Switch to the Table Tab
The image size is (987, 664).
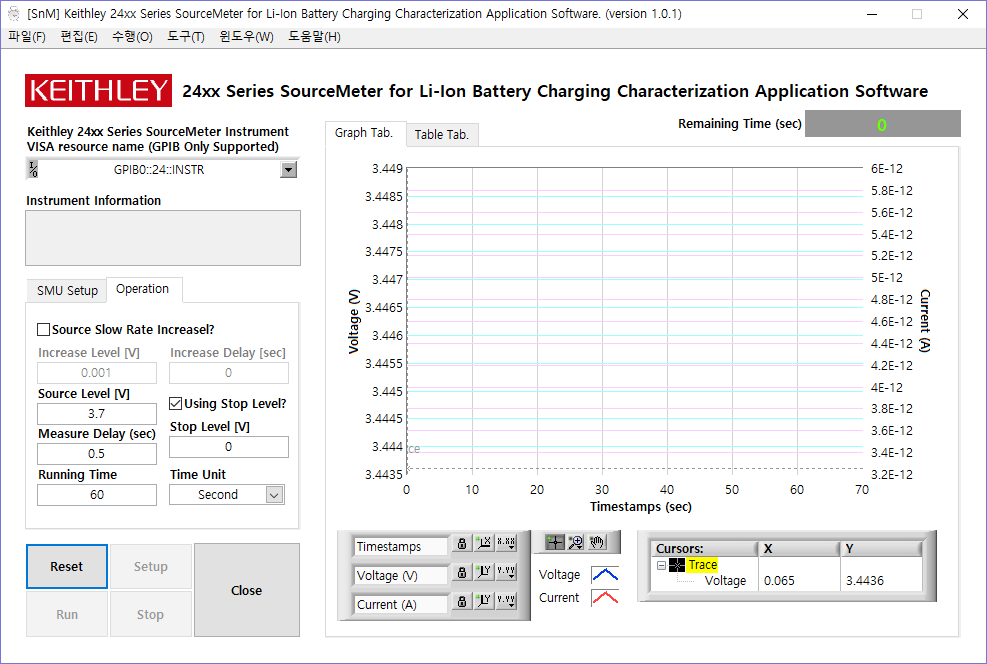tap(442, 135)
